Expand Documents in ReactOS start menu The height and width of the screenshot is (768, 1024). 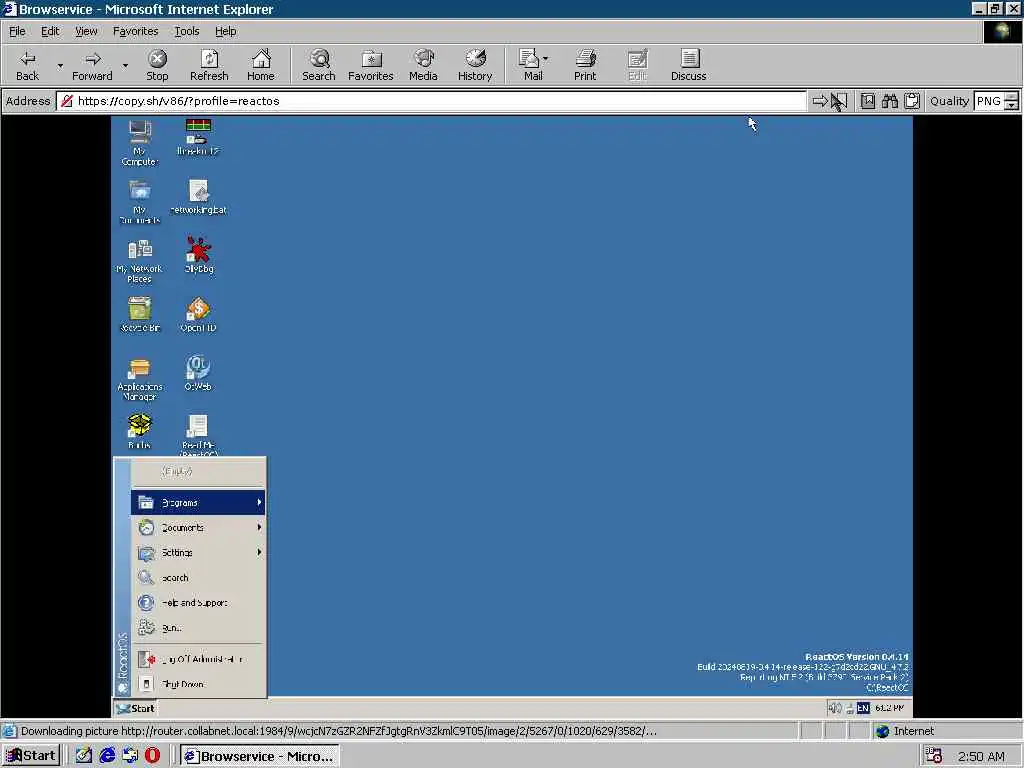point(198,528)
